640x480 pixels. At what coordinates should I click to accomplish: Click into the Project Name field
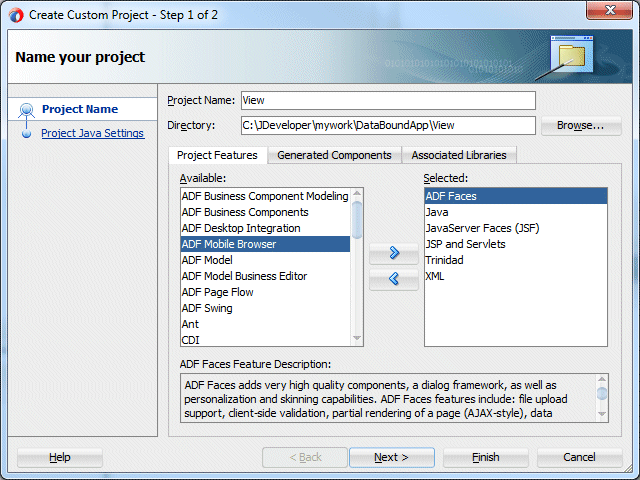click(388, 100)
